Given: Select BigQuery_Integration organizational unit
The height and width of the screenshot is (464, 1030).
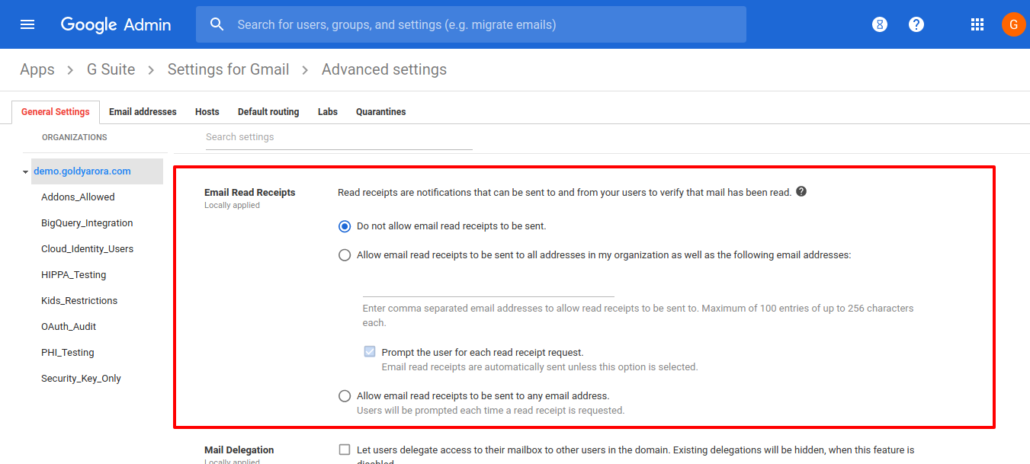Looking at the screenshot, I should coord(87,223).
